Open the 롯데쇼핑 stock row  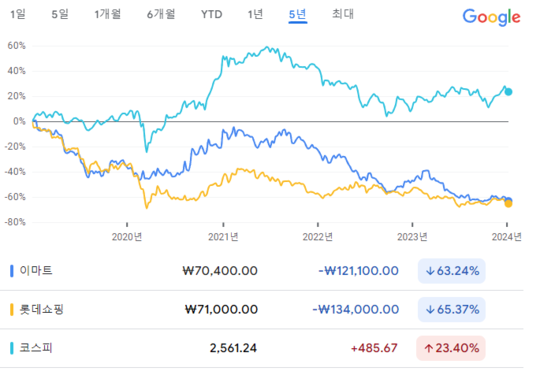[261, 310]
